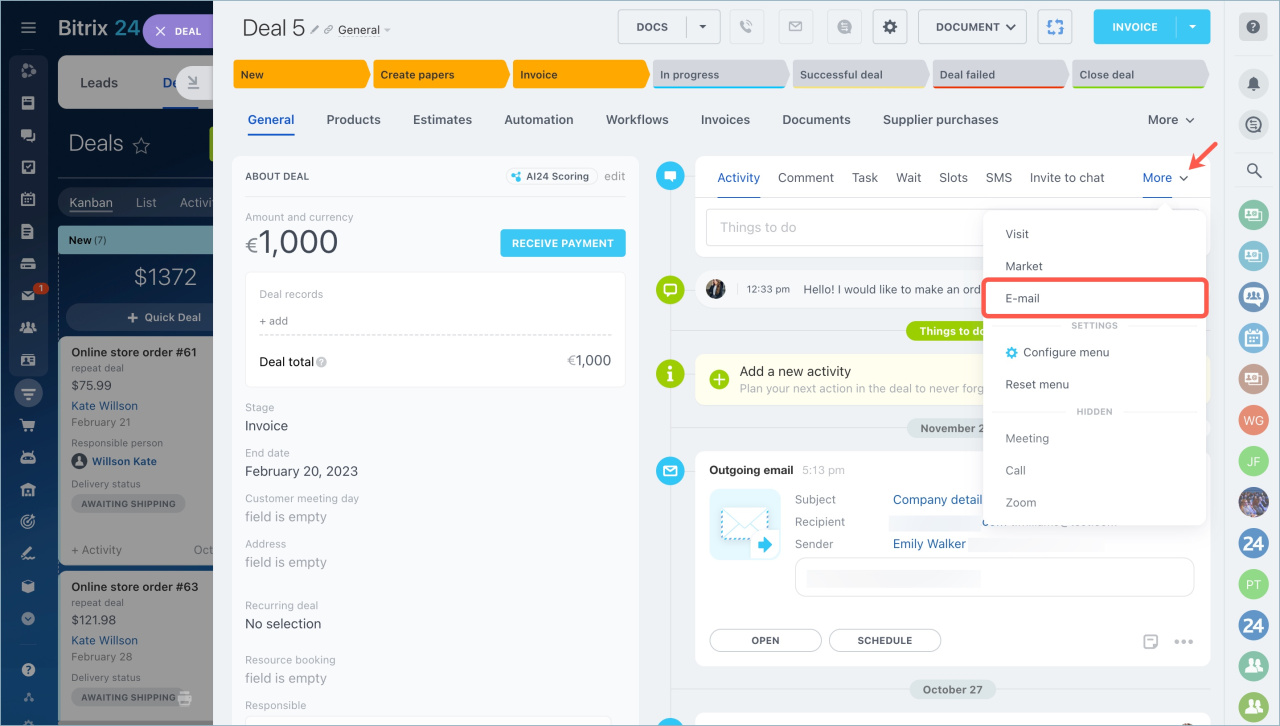Select E-mail from the More menu

tap(1022, 298)
